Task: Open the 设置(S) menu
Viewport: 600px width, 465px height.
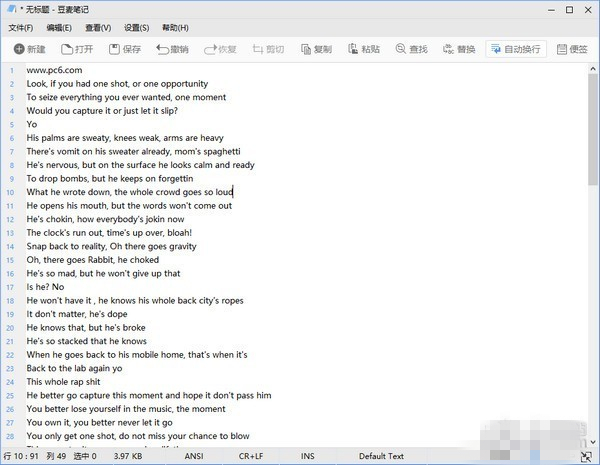Action: (x=137, y=28)
